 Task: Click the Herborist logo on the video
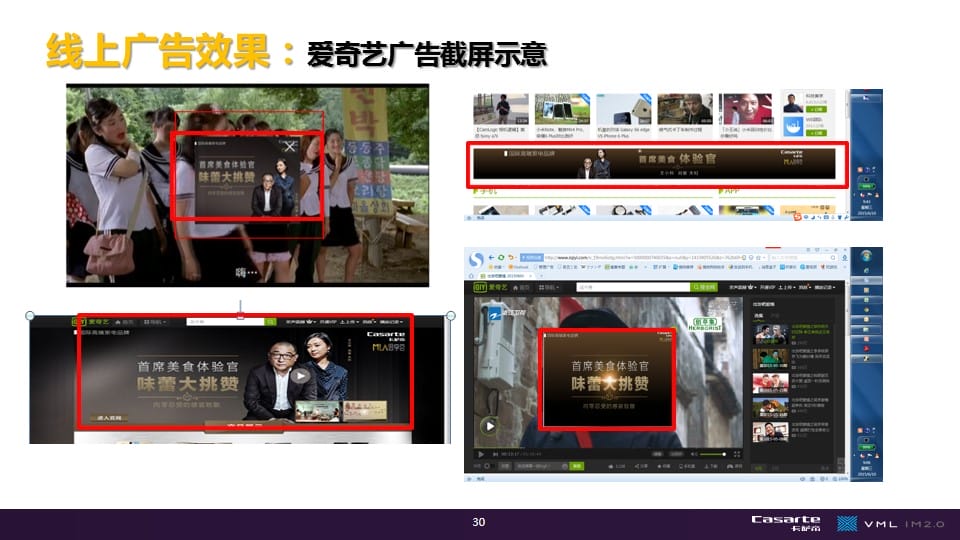tap(705, 324)
